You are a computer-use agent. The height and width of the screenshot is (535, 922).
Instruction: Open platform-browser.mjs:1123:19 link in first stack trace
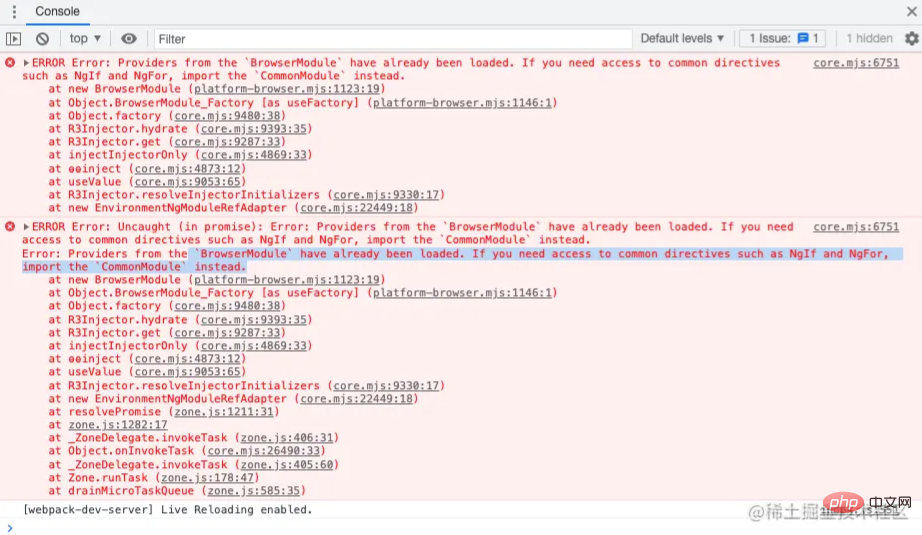click(x=287, y=89)
